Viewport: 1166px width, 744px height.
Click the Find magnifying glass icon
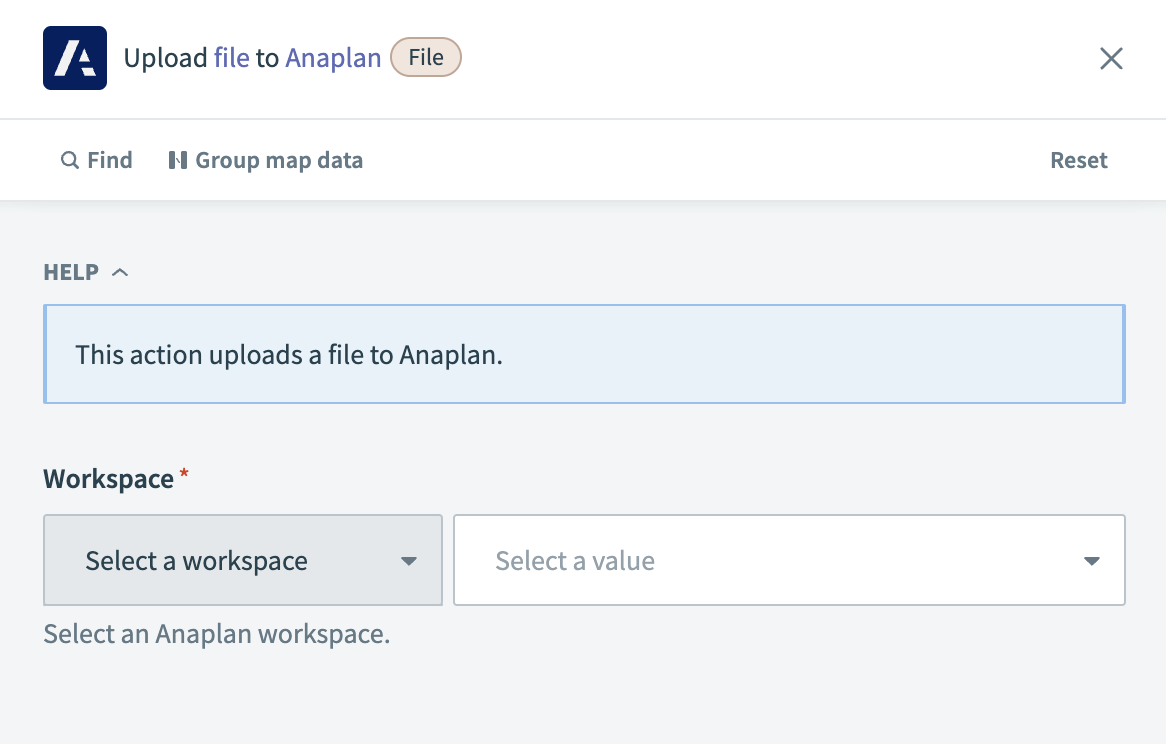pos(68,160)
